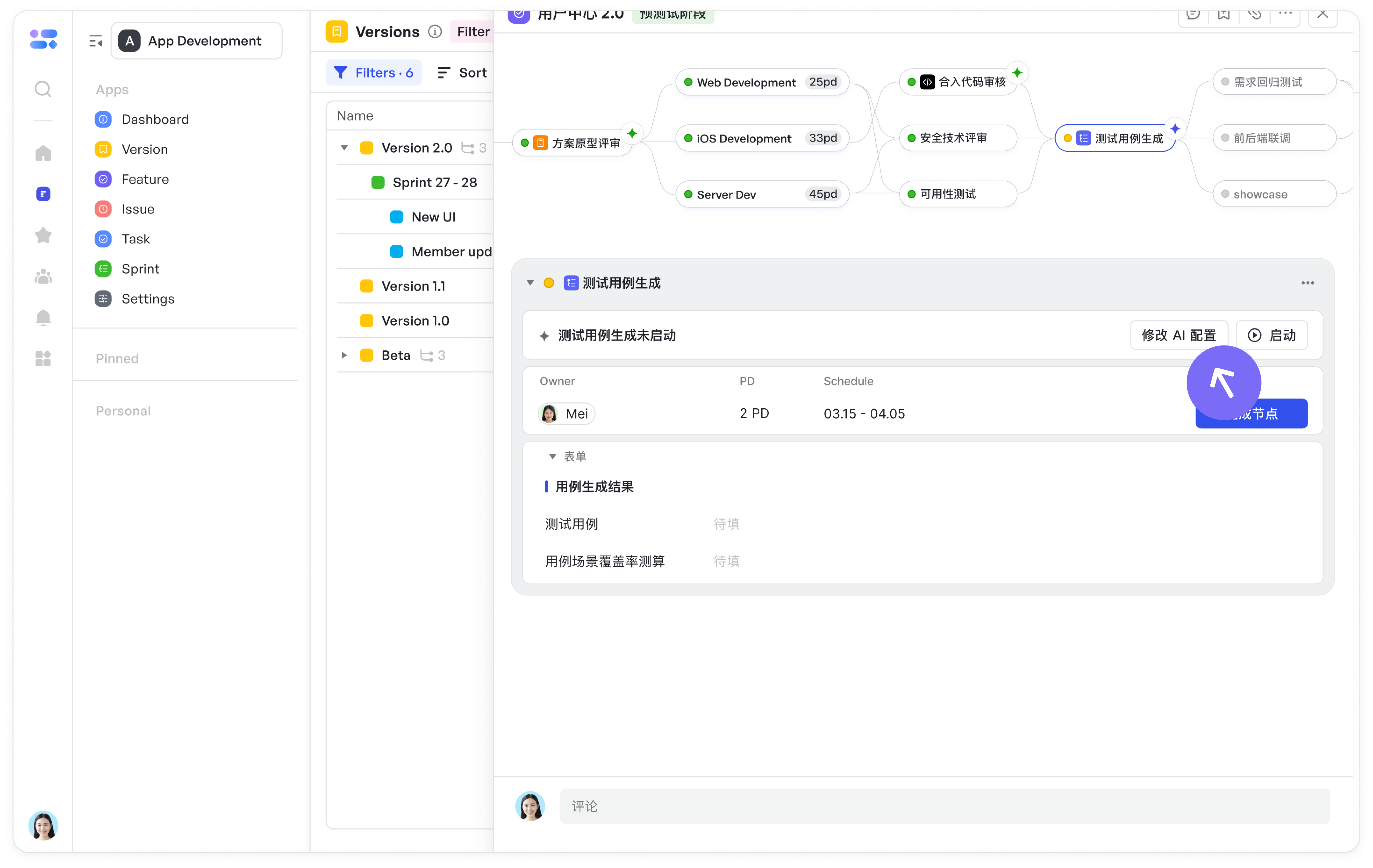This screenshot has height=868, width=1373.
Task: Click the 修改 AI 配置 button
Action: (1179, 335)
